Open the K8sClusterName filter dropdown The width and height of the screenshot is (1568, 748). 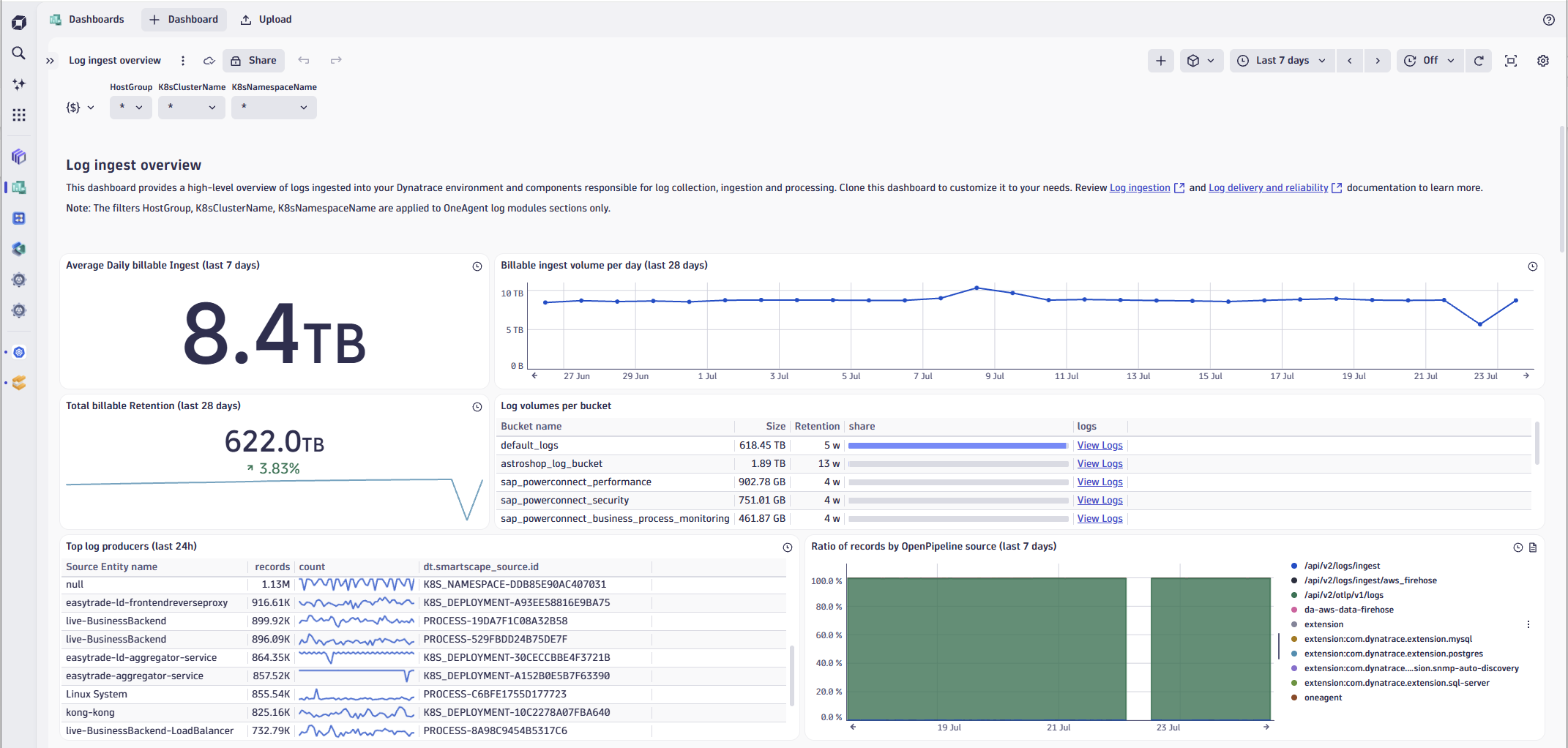pyautogui.click(x=192, y=107)
